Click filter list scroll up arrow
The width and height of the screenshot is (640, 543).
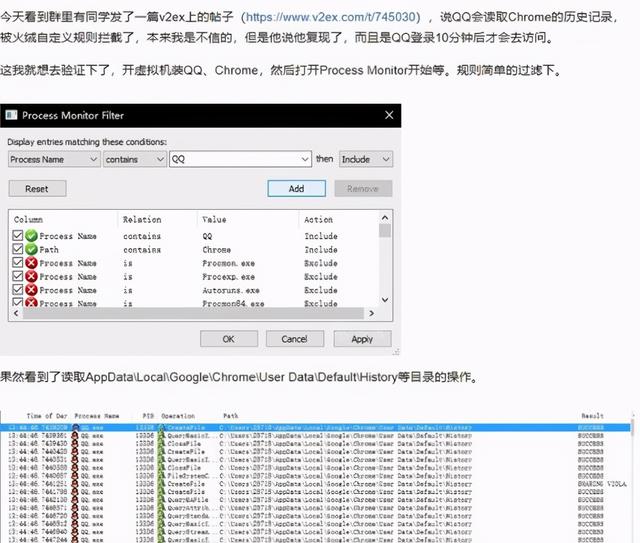pos(384,218)
